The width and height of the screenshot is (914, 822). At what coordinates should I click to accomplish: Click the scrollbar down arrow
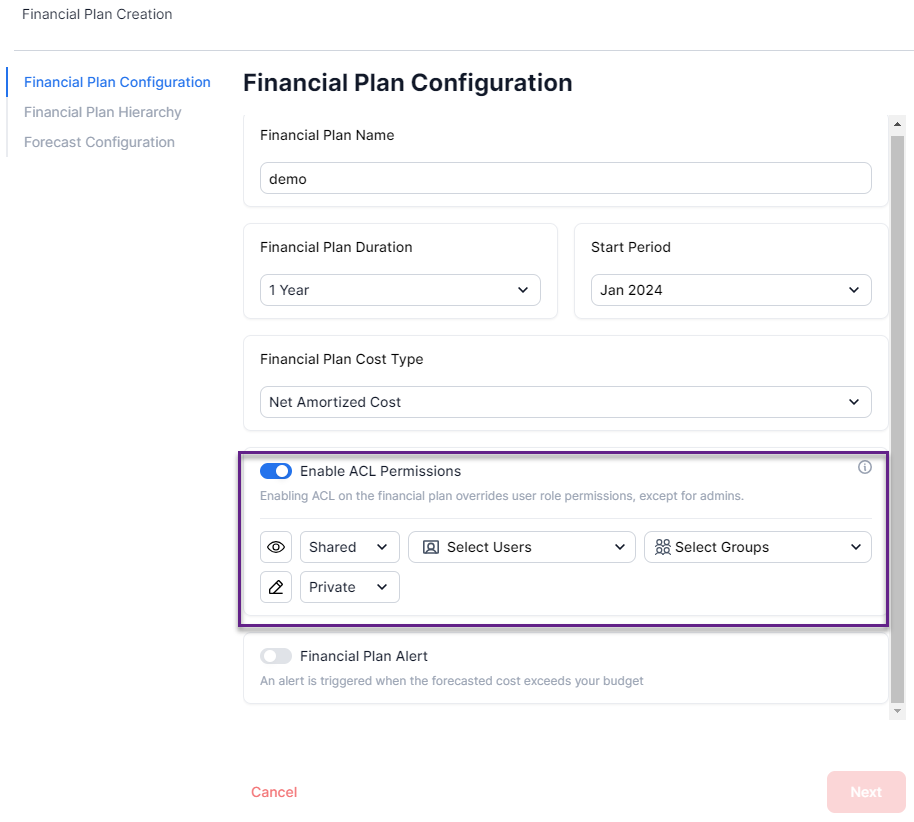tap(897, 710)
